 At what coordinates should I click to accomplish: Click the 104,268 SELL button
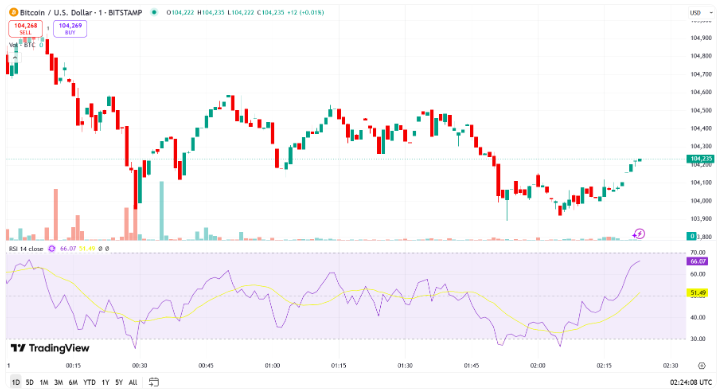[x=25, y=29]
